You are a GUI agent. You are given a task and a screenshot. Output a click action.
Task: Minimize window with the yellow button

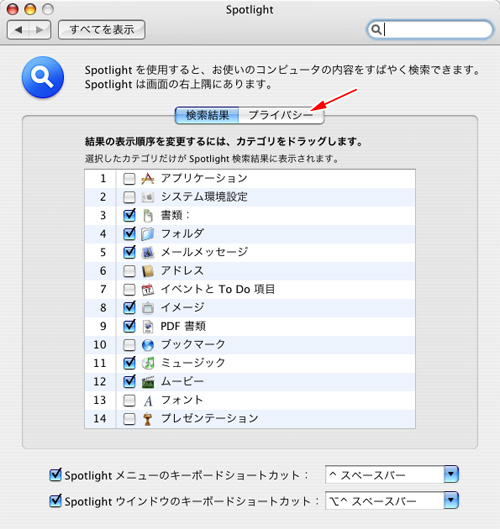point(30,9)
